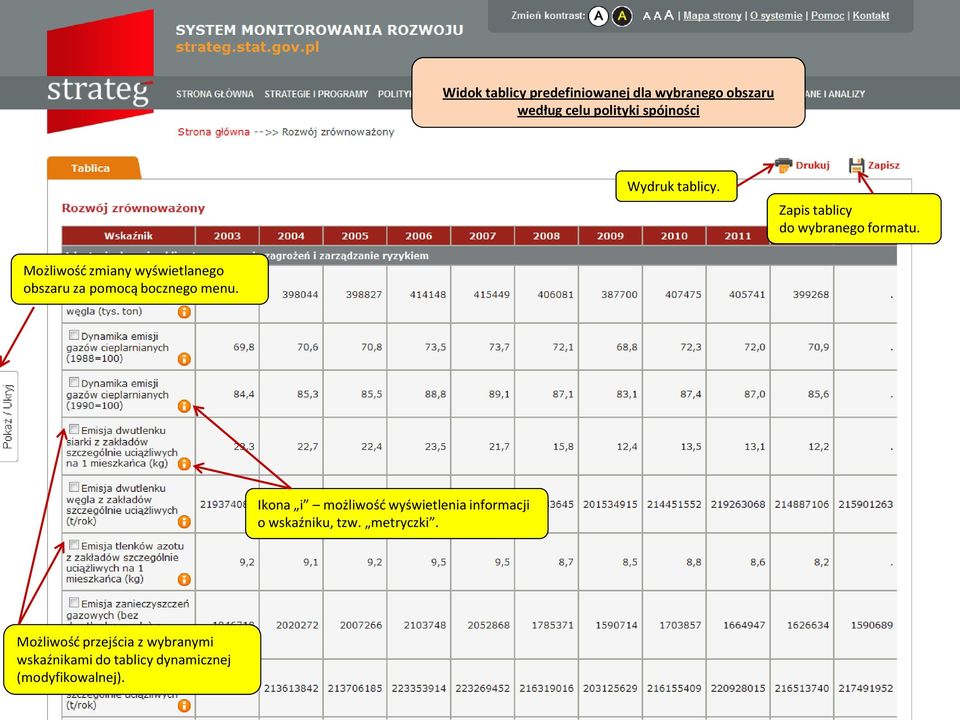Screen dimensions: 960x720
Task: Toggle the Pokaż / Ukryj side menu
Action: pos(9,416)
